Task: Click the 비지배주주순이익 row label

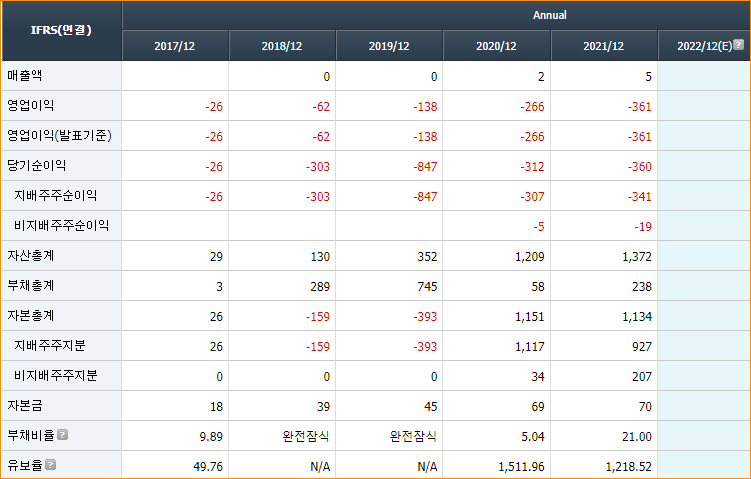Action: coord(61,225)
